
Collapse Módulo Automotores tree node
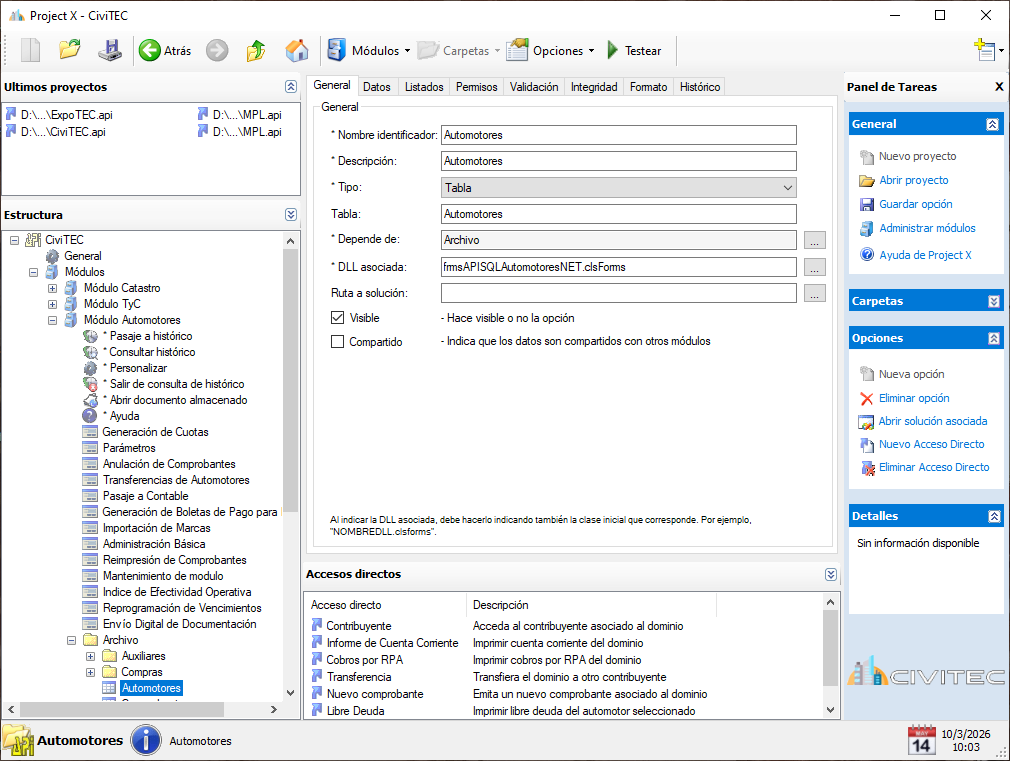(52, 320)
